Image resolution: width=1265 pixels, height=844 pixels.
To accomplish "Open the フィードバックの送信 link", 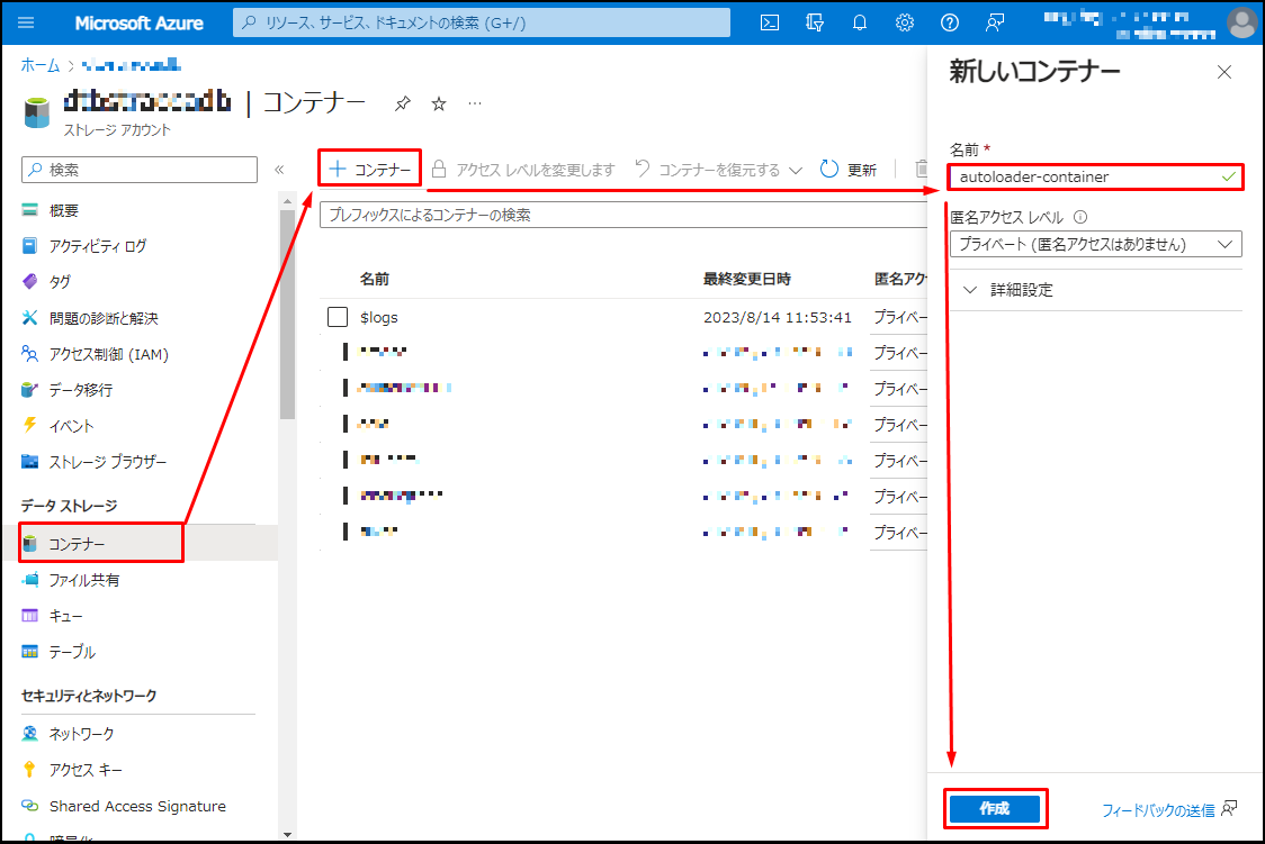I will (1158, 810).
